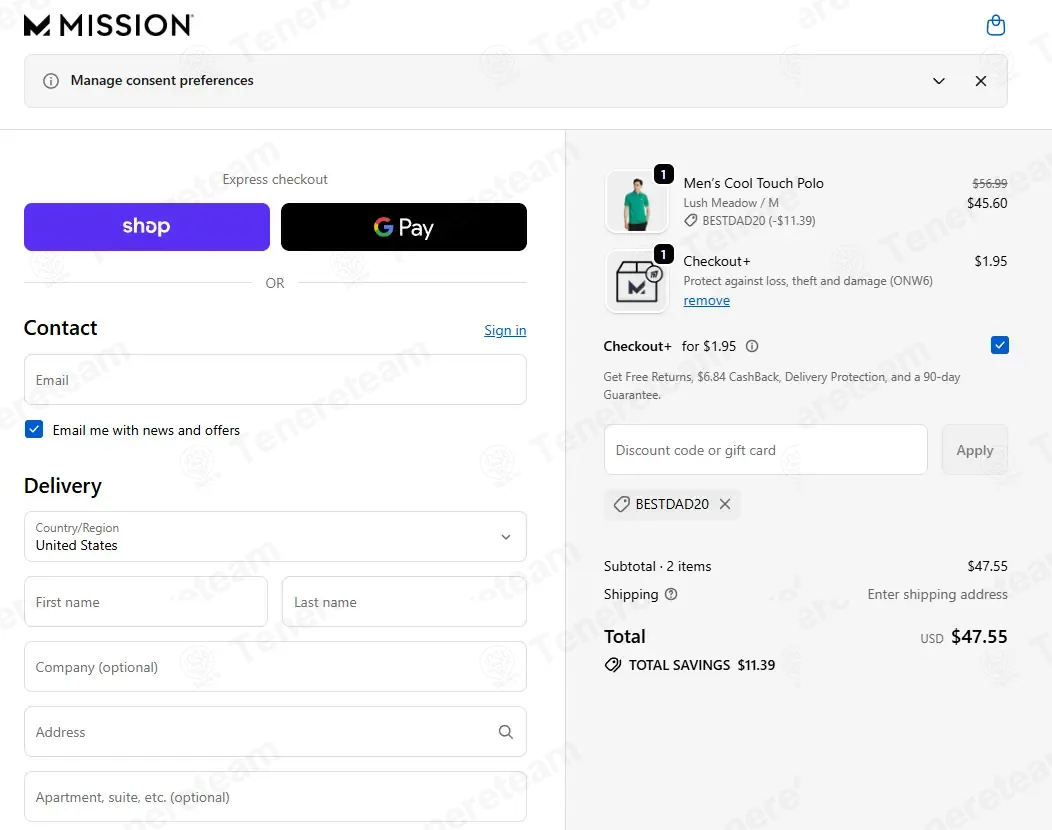Click the Subtotal · 2 items label
The height and width of the screenshot is (830, 1052).
tap(658, 566)
